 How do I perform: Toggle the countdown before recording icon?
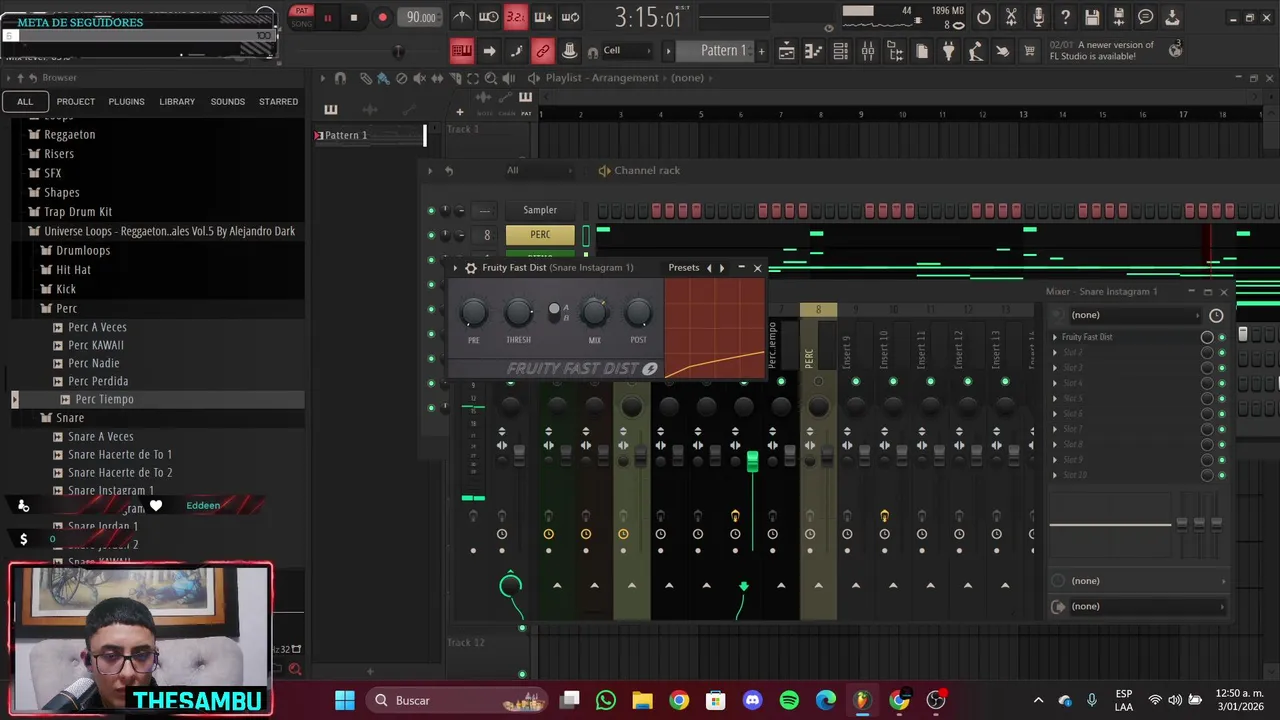click(x=515, y=17)
